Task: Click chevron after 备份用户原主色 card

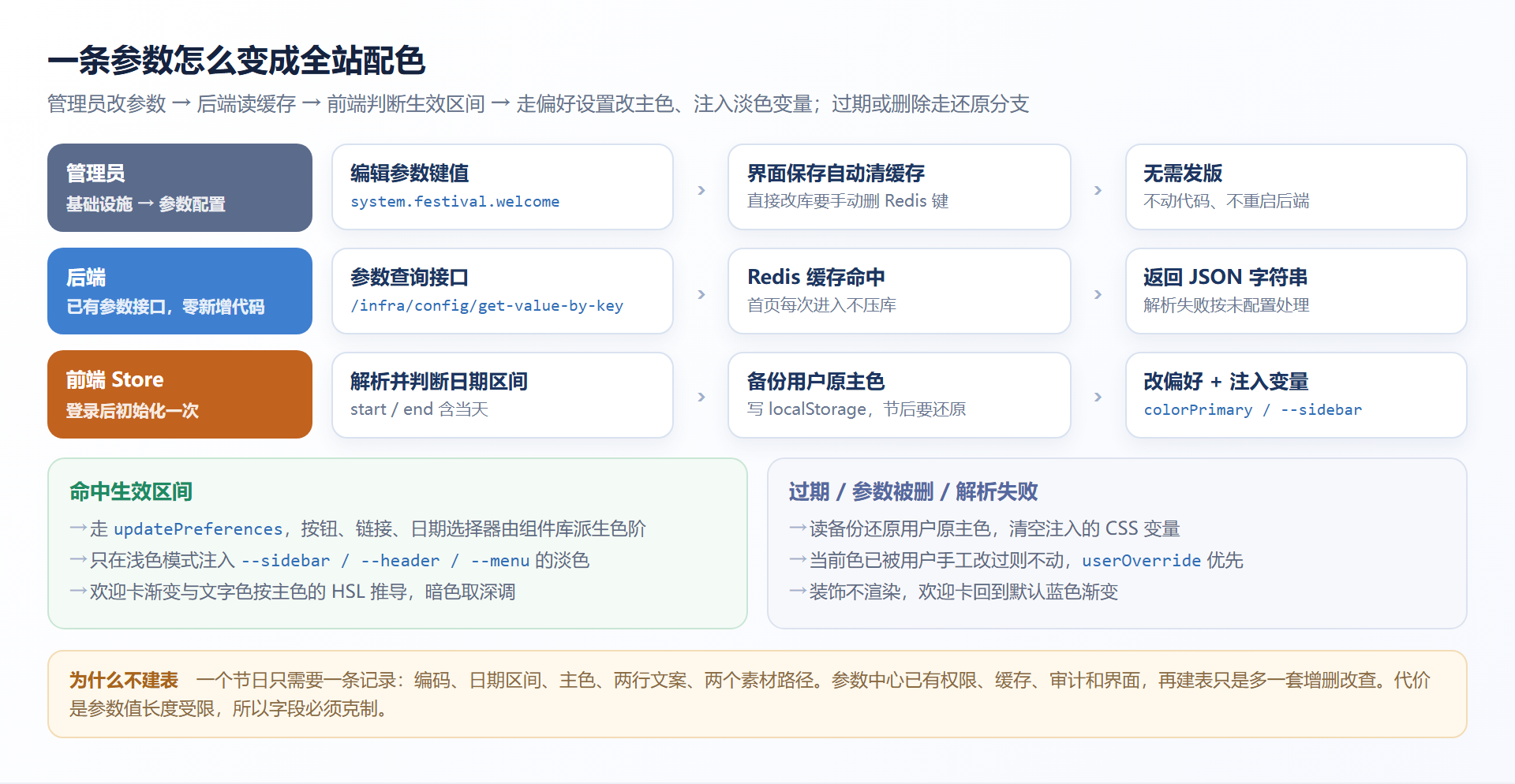Action: pyautogui.click(x=1098, y=397)
